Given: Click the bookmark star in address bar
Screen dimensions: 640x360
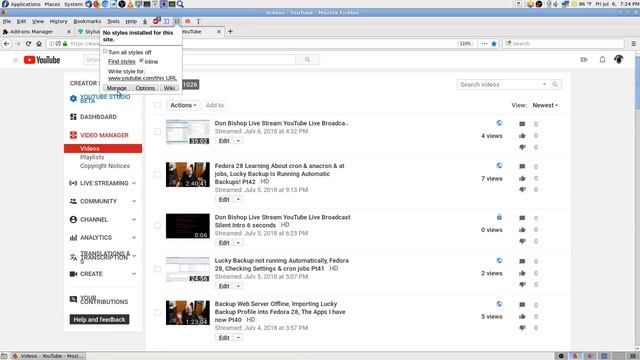Looking at the screenshot, I should 494,43.
